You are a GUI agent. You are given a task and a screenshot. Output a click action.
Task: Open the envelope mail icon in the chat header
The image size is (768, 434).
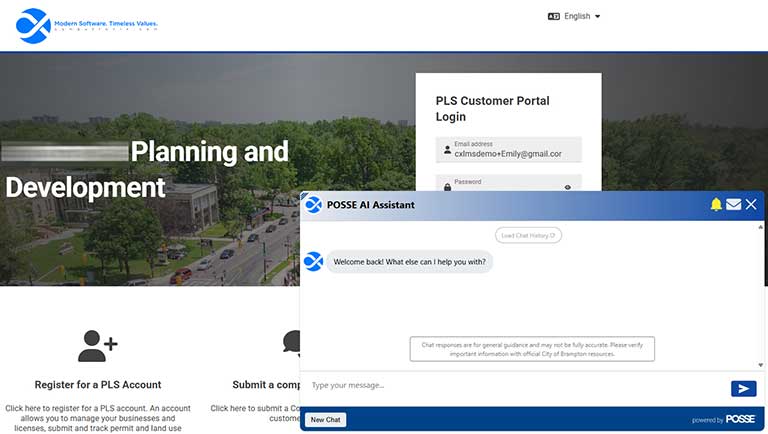point(733,205)
